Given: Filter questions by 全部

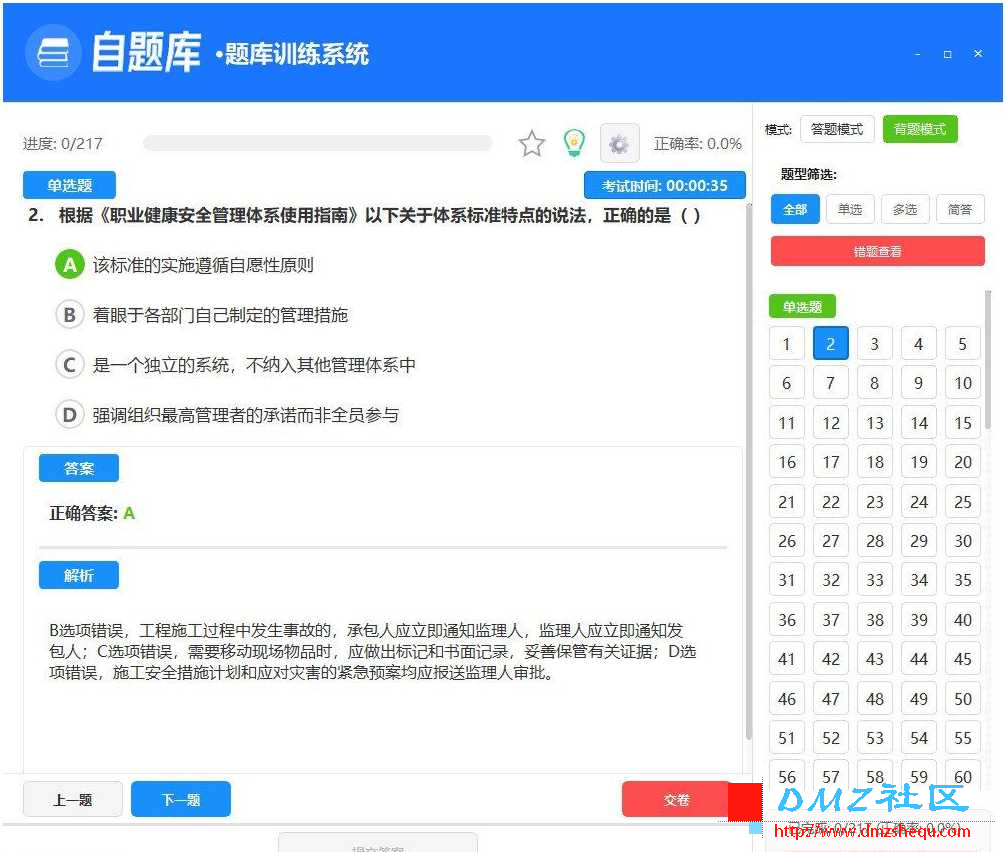Looking at the screenshot, I should click(x=795, y=210).
